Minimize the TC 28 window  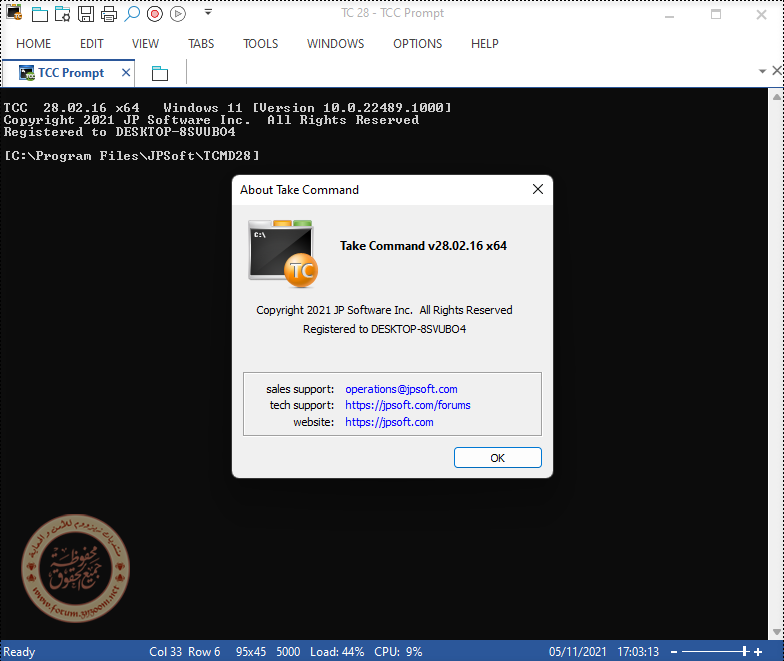click(670, 15)
